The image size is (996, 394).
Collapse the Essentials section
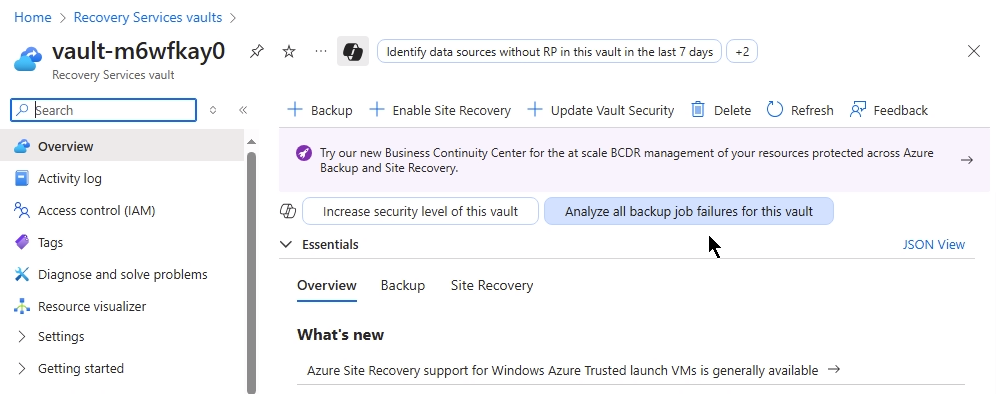pyautogui.click(x=286, y=245)
